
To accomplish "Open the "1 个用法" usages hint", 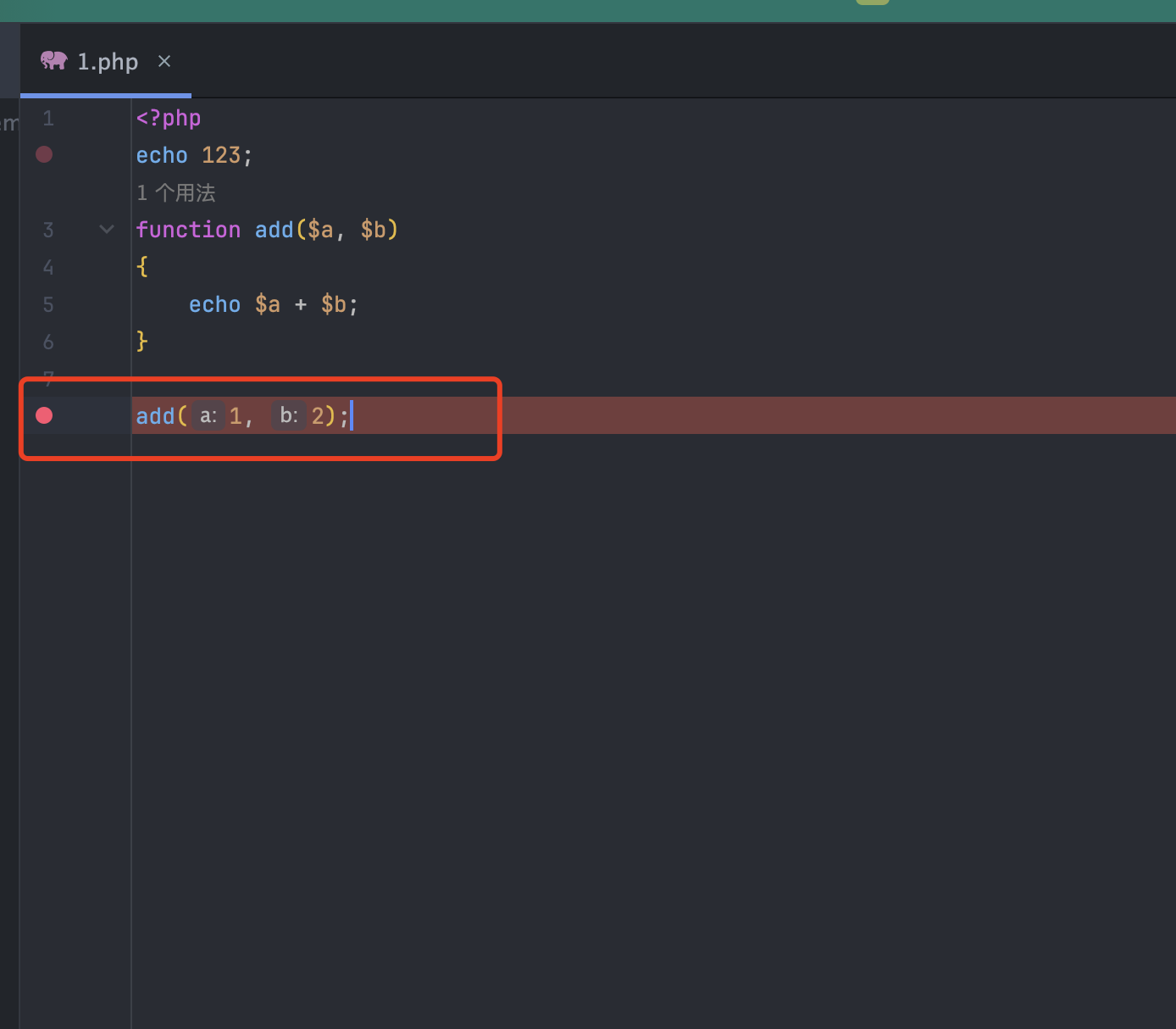I will coord(176,193).
